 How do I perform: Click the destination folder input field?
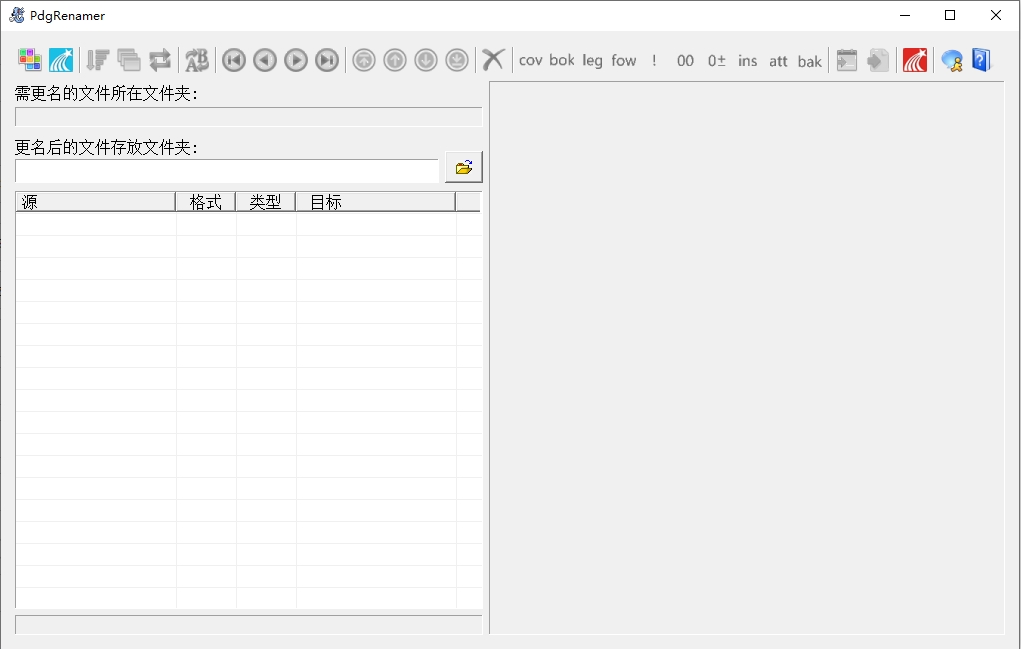(227, 171)
